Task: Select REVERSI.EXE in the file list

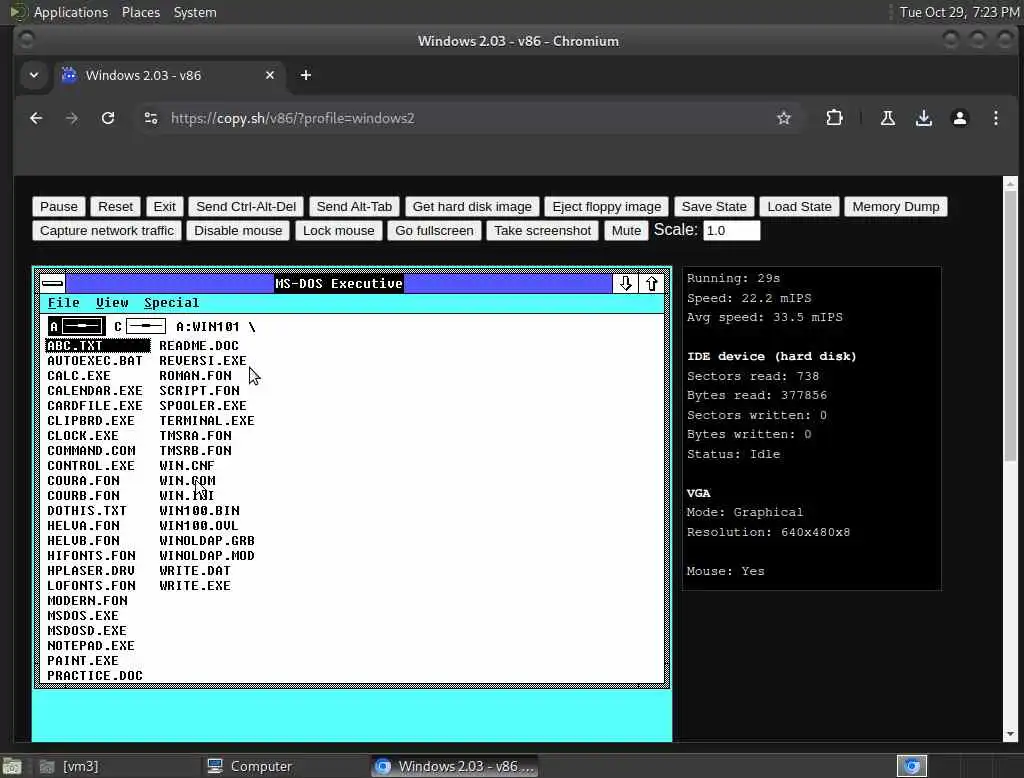Action: click(x=203, y=361)
